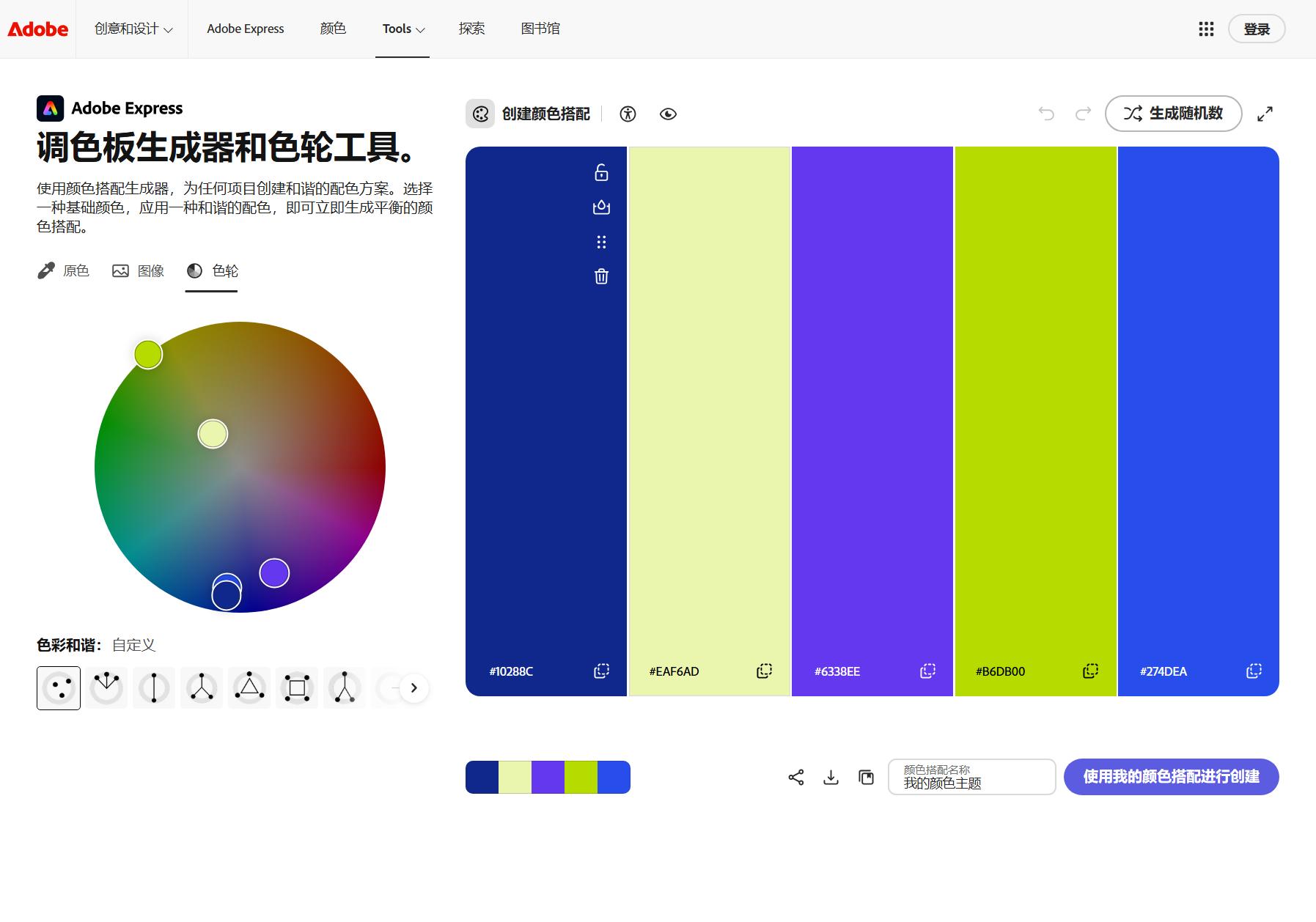Open the accessibility contrast checker icon
The image size is (1316, 922).
point(628,114)
